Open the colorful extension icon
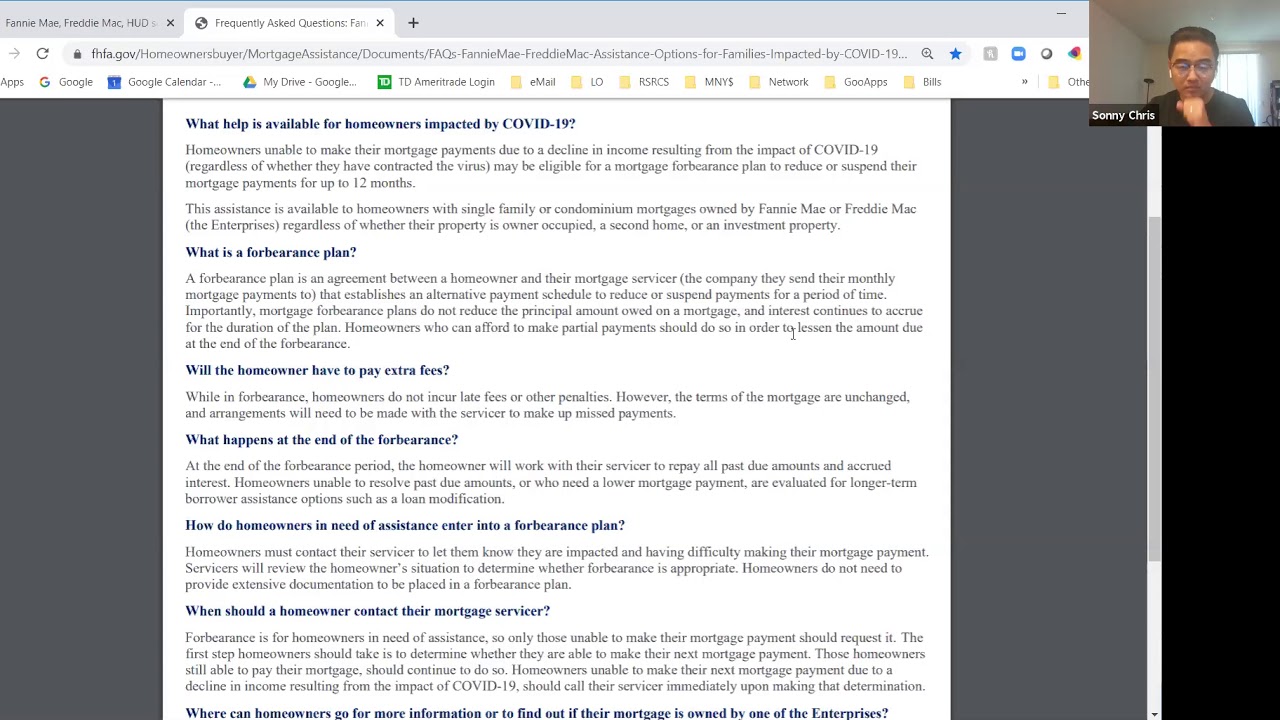The image size is (1280, 720). pos(1074,54)
